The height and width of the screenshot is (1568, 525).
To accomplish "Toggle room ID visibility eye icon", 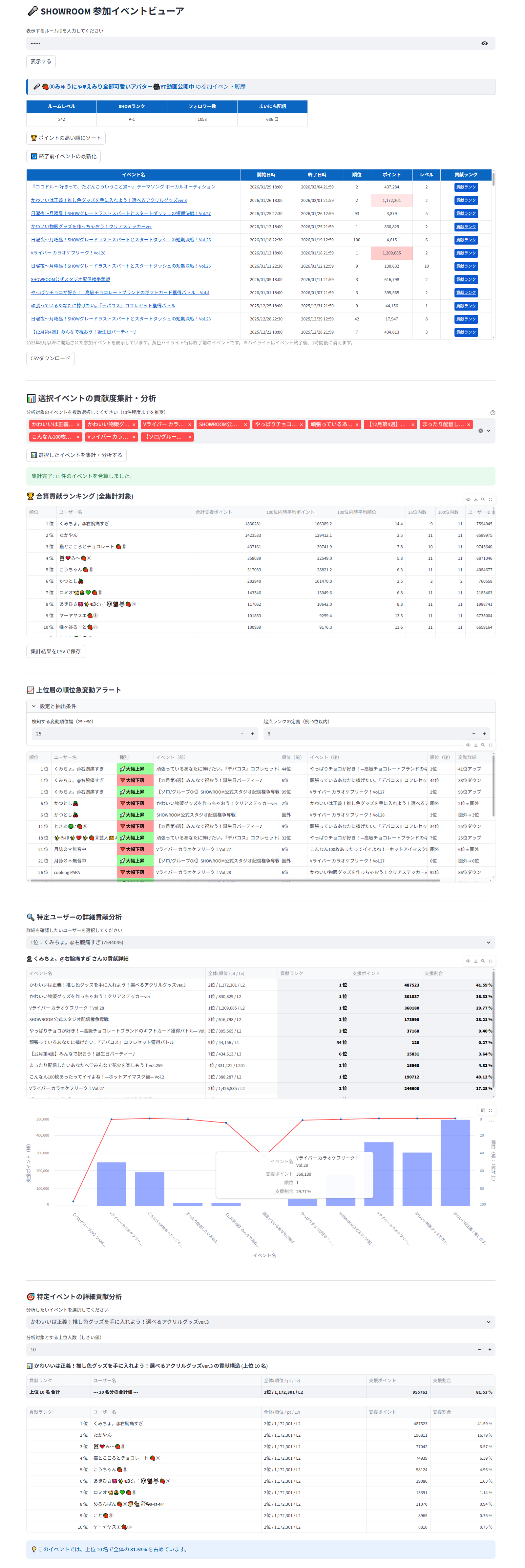I will pyautogui.click(x=484, y=43).
